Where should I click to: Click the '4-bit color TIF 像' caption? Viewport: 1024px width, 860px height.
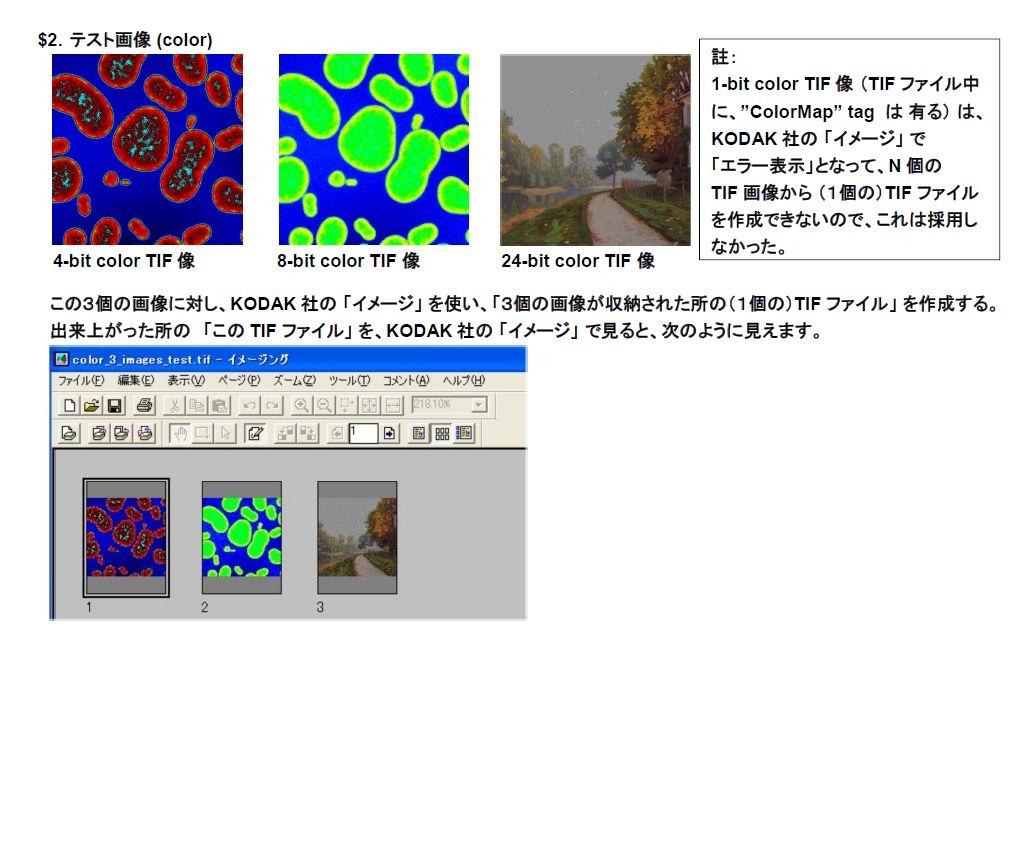[124, 261]
